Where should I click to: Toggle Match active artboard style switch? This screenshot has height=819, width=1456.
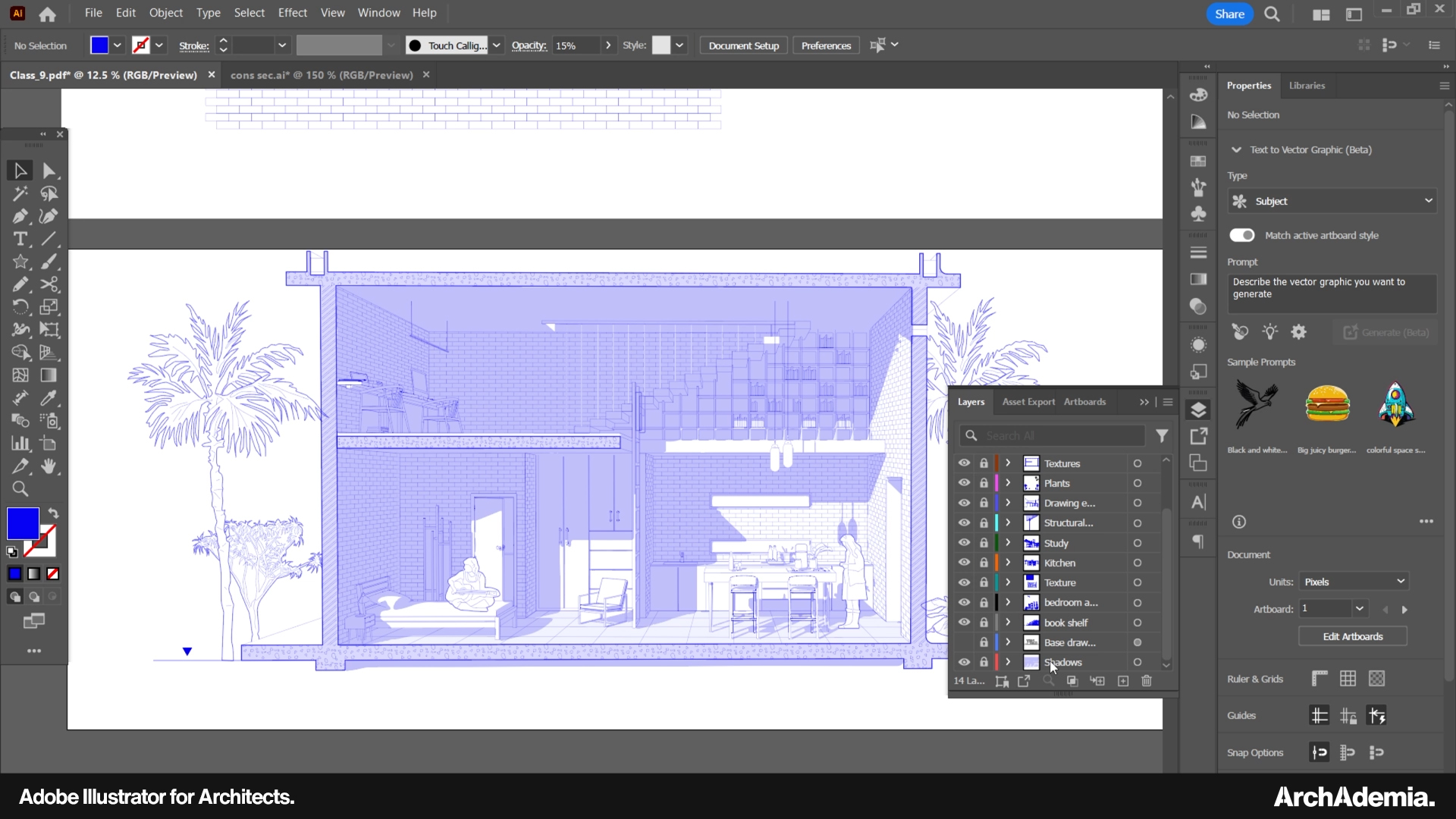[x=1242, y=235]
